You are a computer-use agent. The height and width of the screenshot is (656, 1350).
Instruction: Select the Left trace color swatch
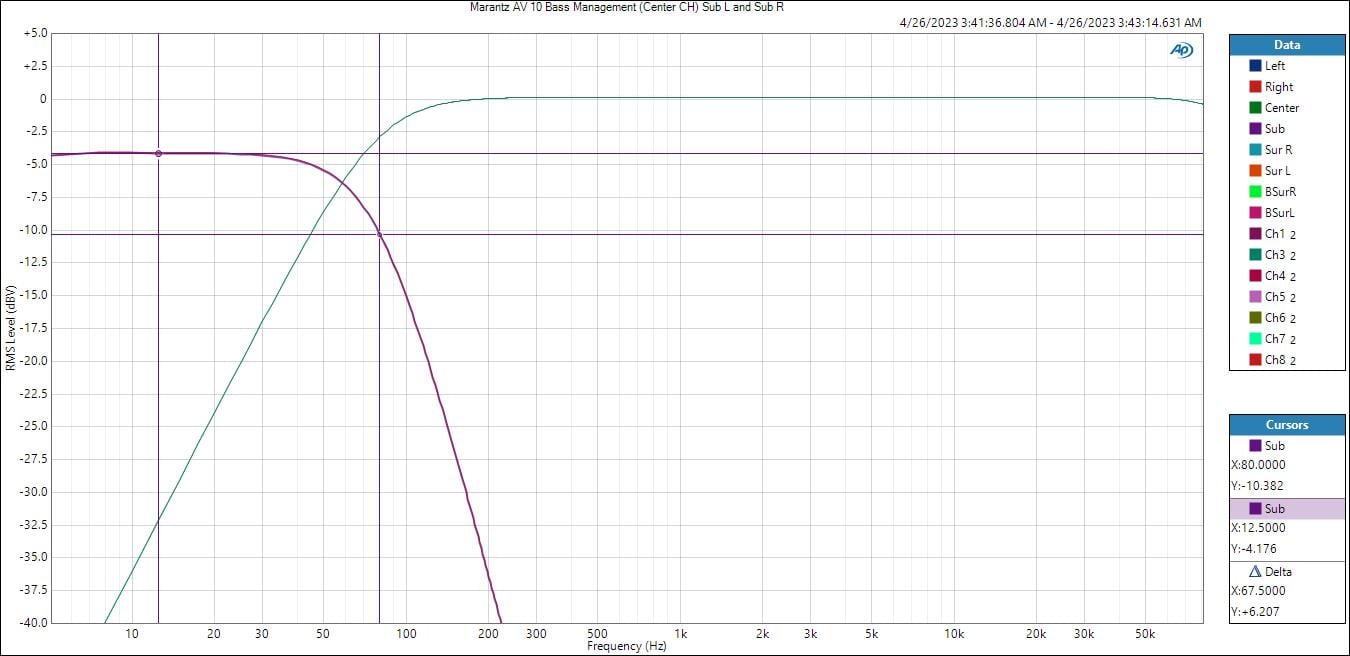click(1255, 66)
